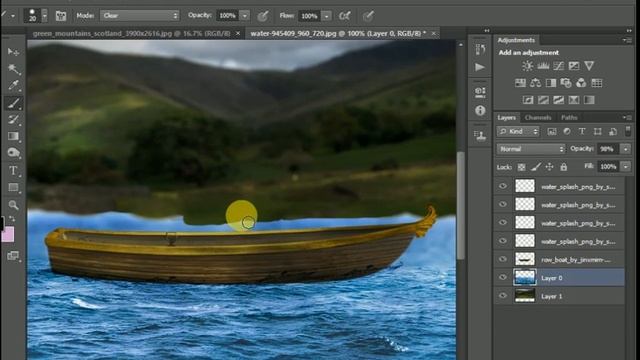The height and width of the screenshot is (360, 640).
Task: Select the Eyedropper tool
Action: pyautogui.click(x=13, y=85)
